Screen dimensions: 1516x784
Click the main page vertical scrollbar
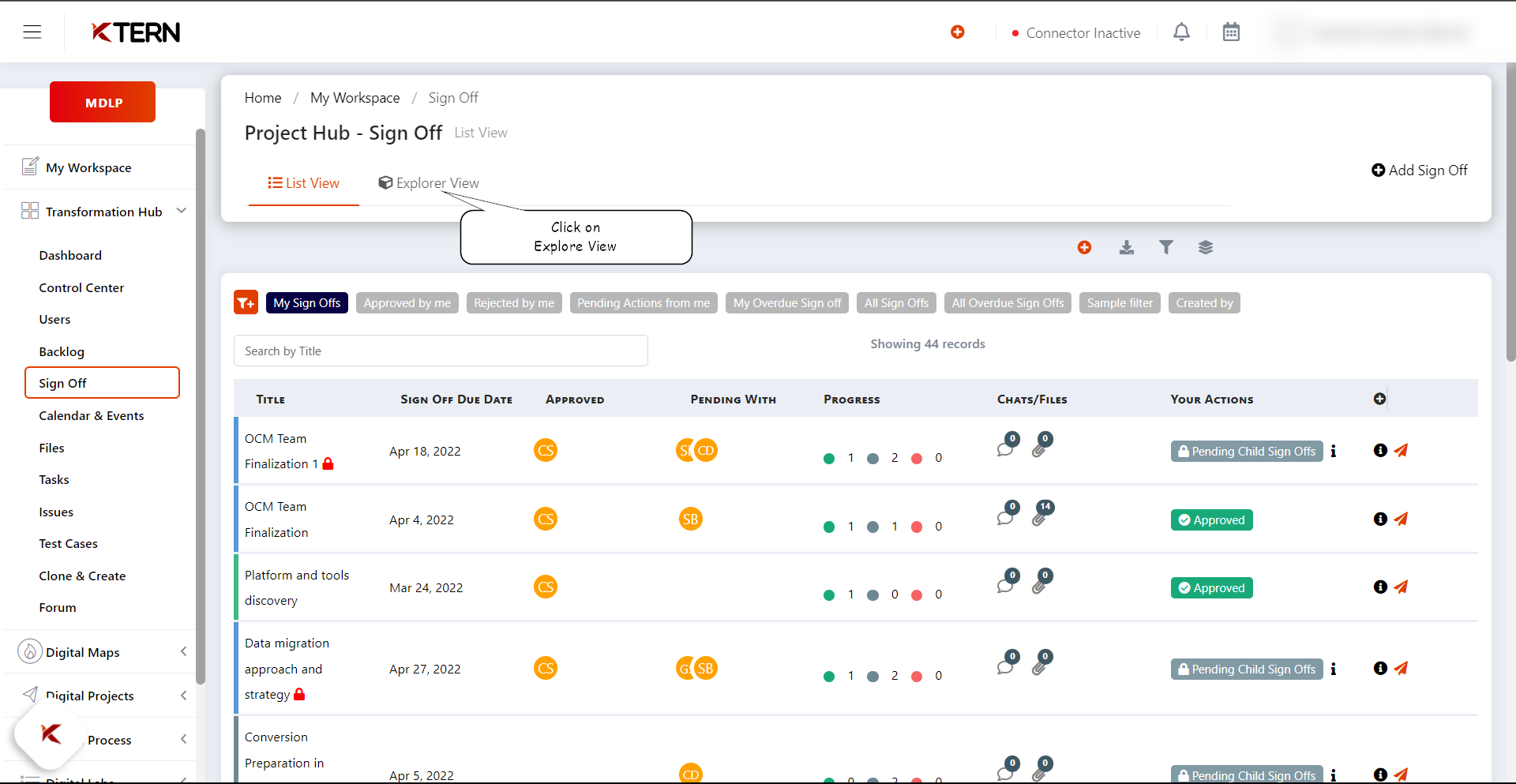[1510, 213]
